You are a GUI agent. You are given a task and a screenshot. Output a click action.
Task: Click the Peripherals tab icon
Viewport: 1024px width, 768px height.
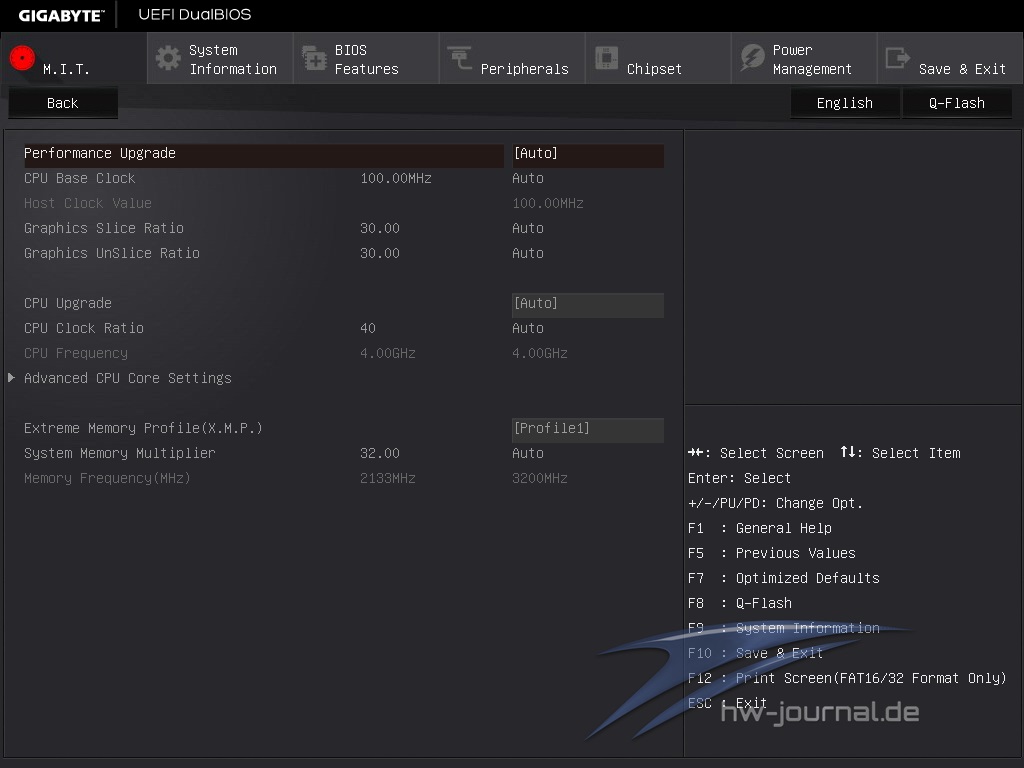[460, 58]
